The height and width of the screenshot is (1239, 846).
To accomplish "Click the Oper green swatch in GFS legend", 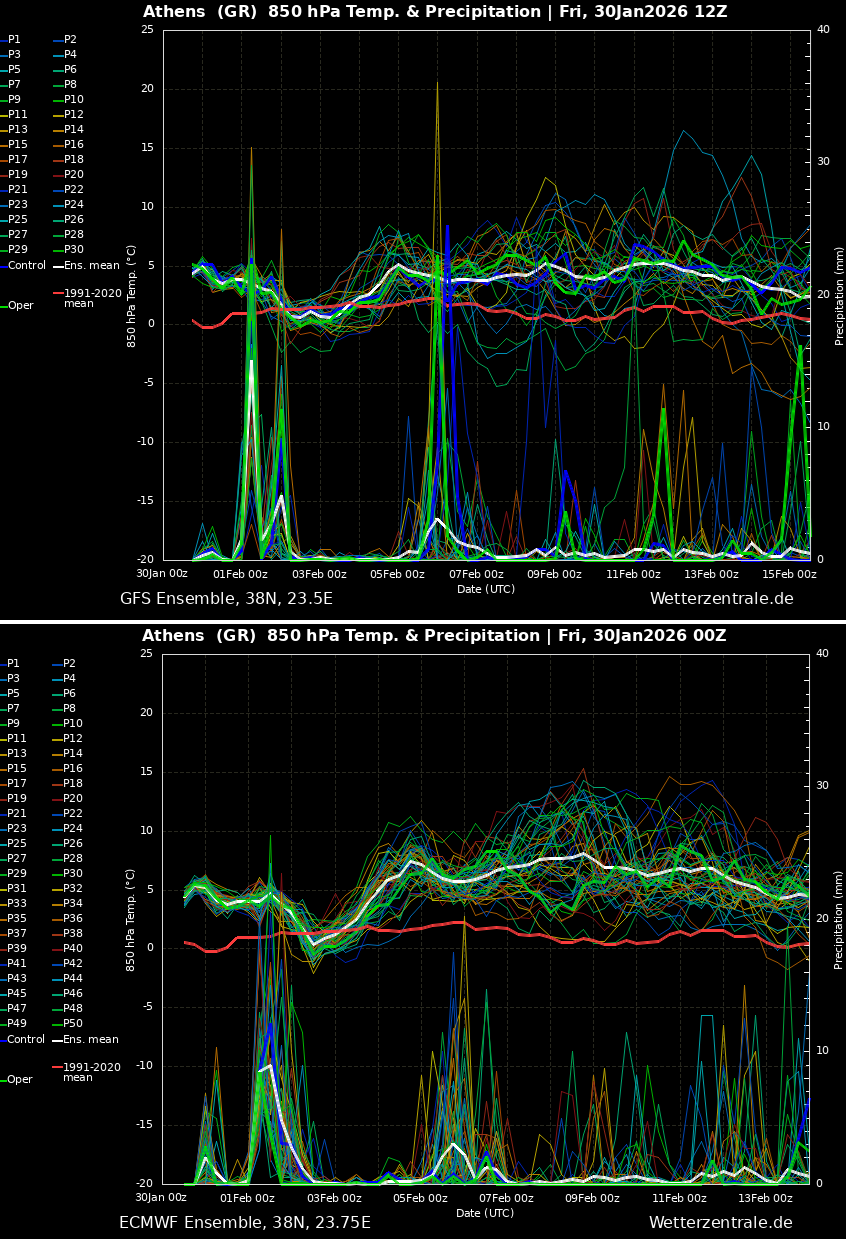I will pos(4,306).
